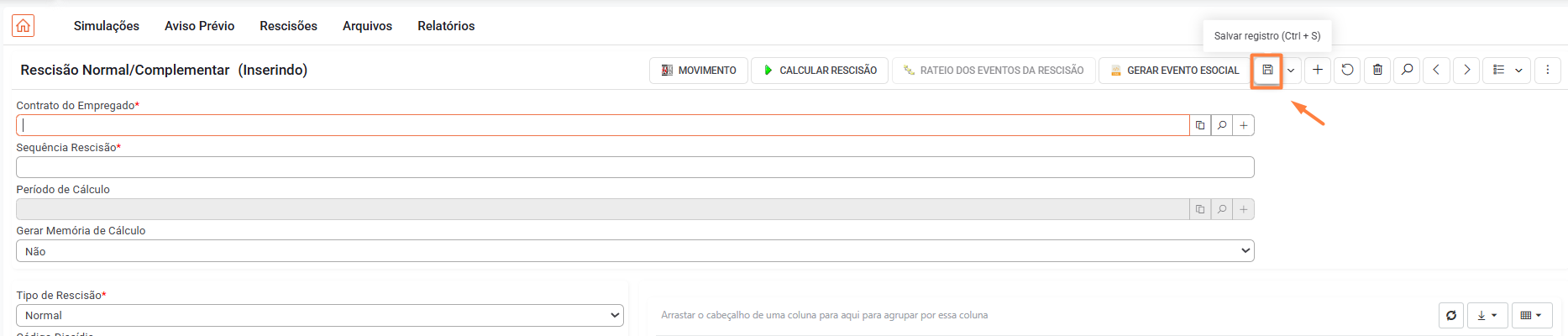Go to previous record arrow
This screenshot has height=336, width=1568.
pyautogui.click(x=1437, y=70)
